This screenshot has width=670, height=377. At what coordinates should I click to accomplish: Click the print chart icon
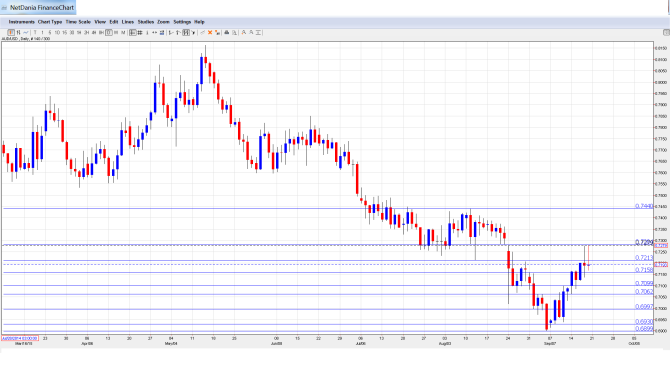(x=227, y=32)
